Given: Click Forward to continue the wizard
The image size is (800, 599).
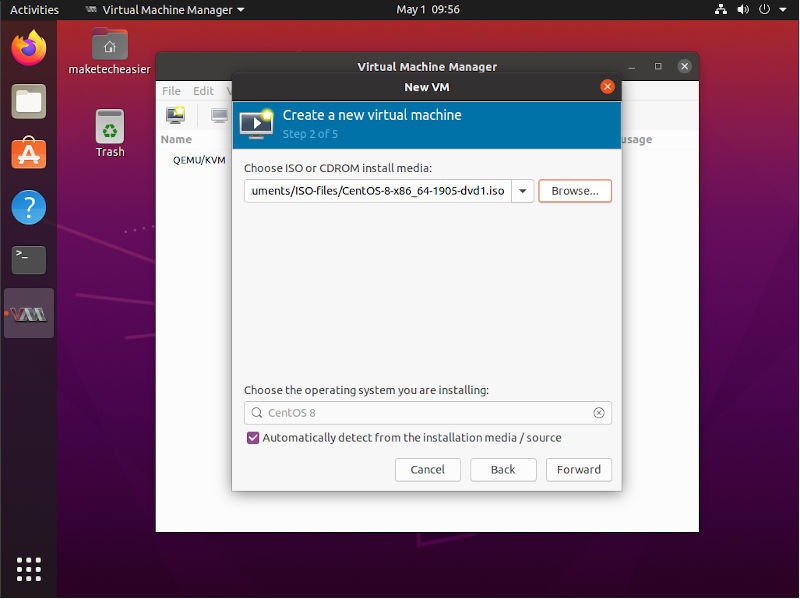Looking at the screenshot, I should (578, 469).
